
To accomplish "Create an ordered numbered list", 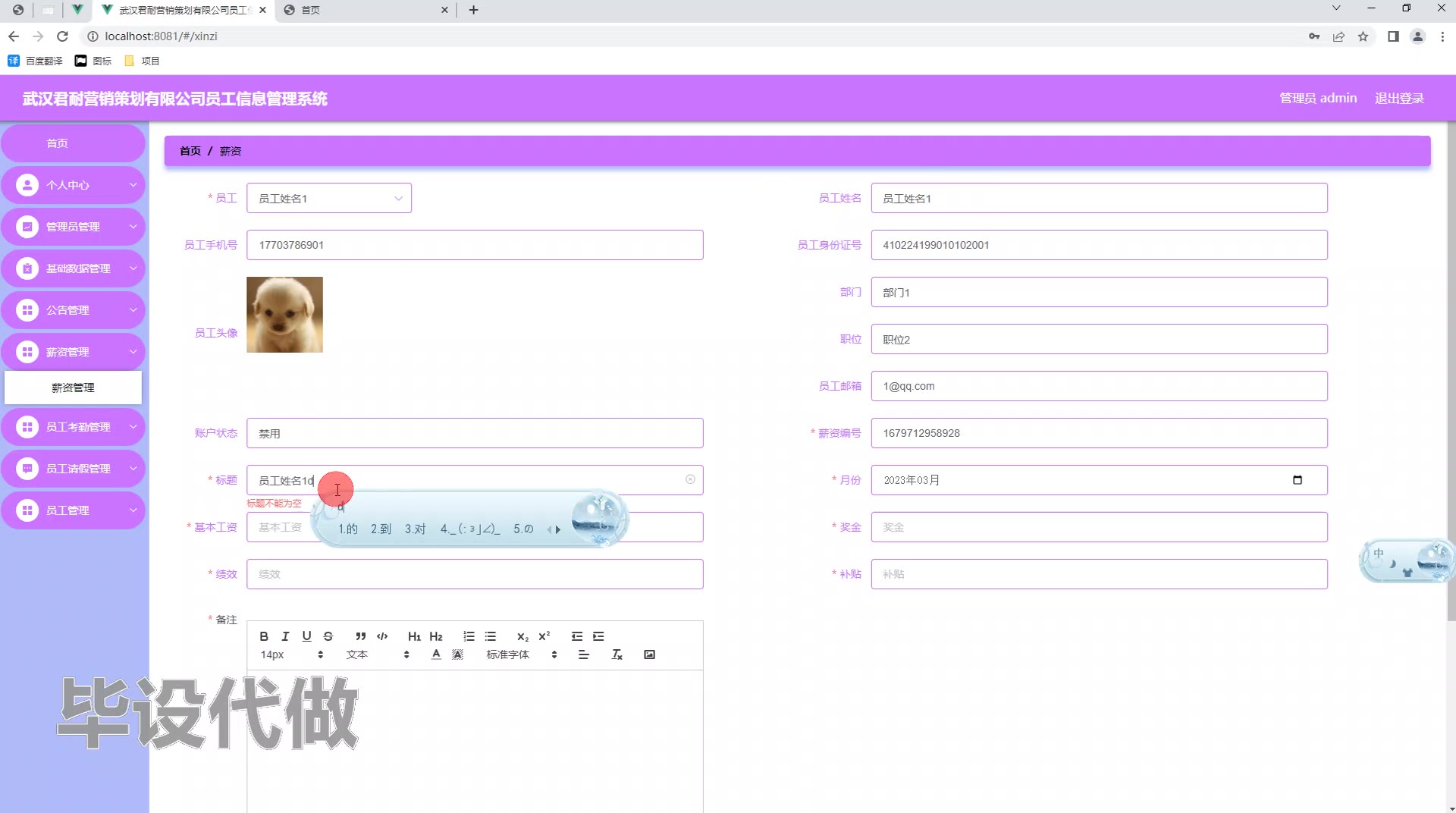I will pyautogui.click(x=469, y=636).
